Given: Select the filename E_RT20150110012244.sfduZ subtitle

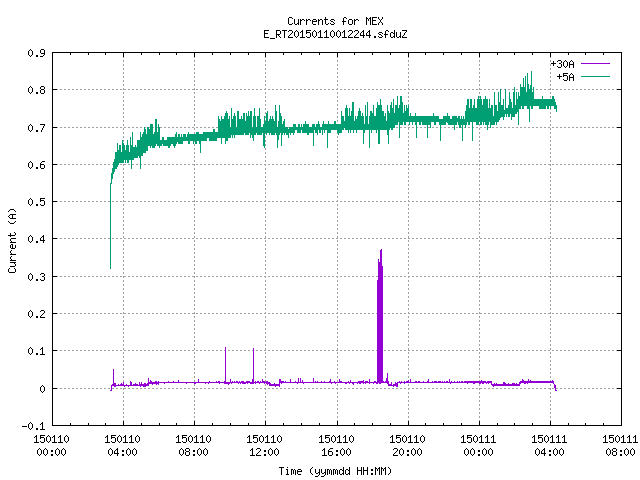Looking at the screenshot, I should coord(335,34).
